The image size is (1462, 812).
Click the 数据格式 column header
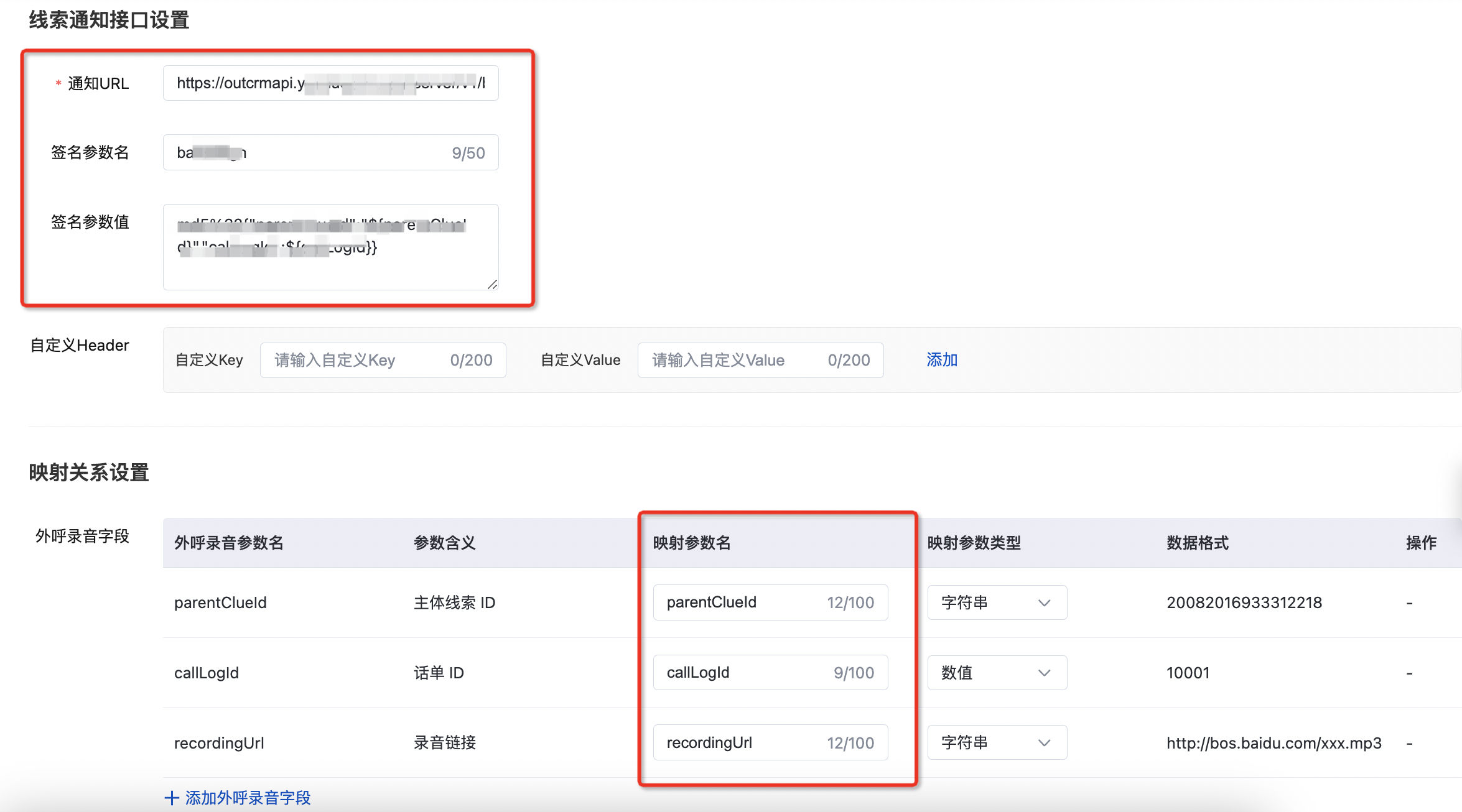(x=1197, y=543)
